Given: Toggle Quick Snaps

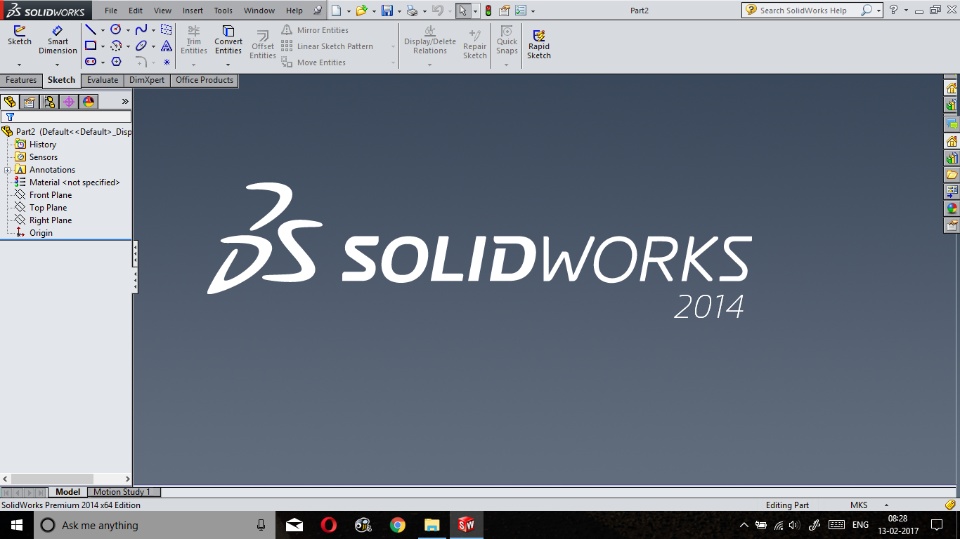Looking at the screenshot, I should pos(506,40).
